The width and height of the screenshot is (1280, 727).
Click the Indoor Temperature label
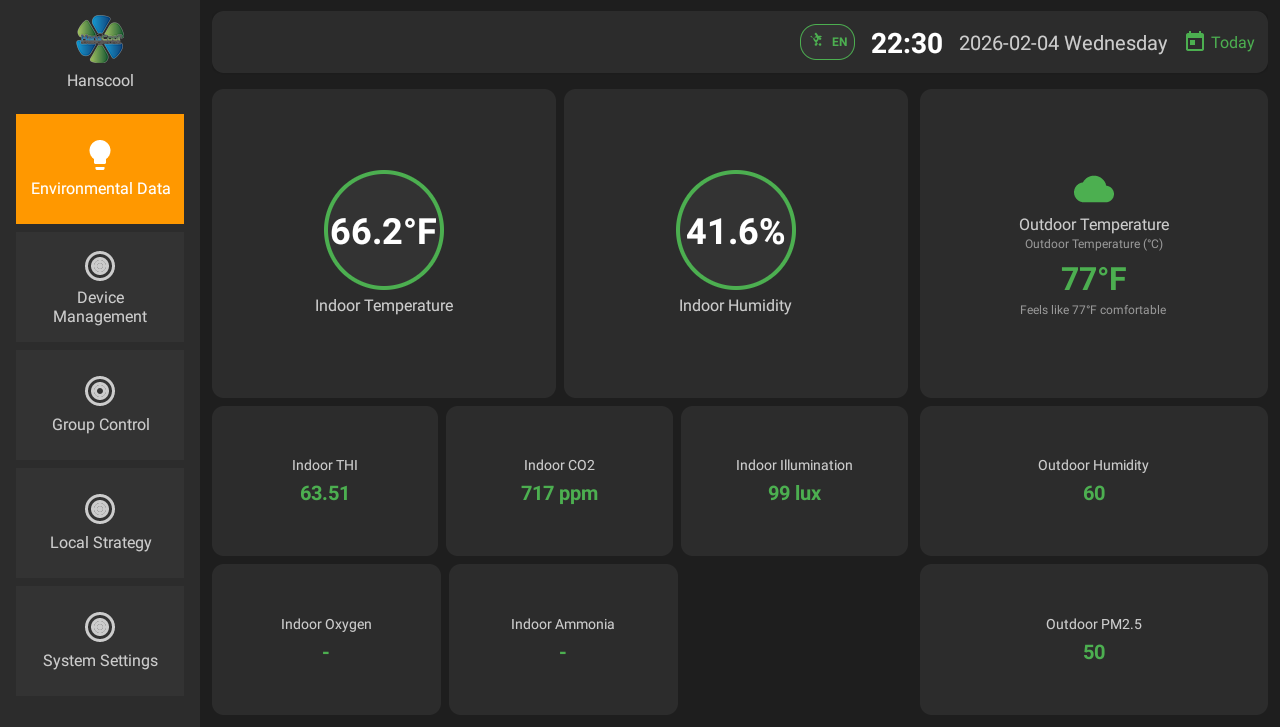tap(384, 306)
